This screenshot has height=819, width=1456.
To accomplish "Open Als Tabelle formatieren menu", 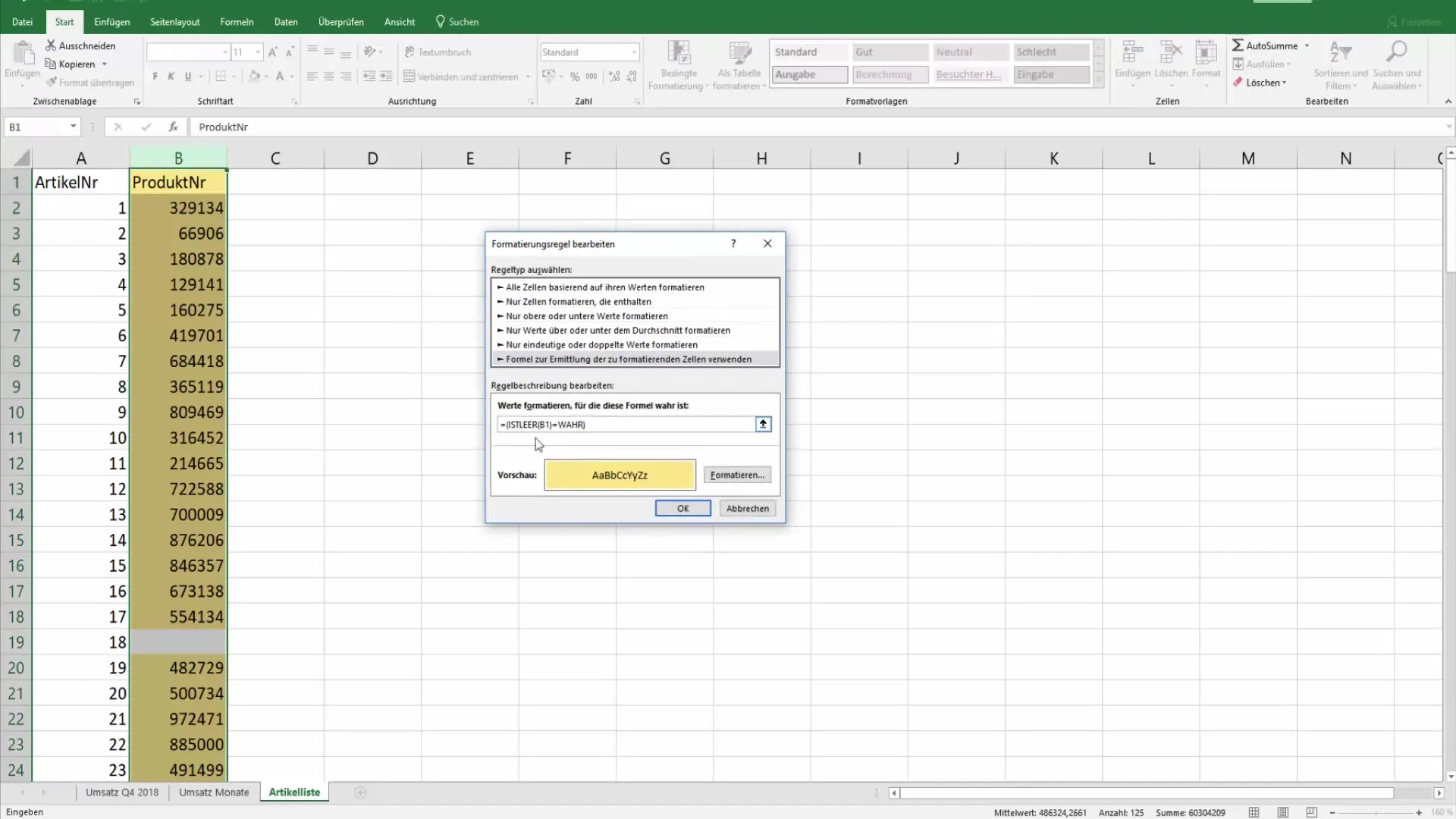I will coord(739,65).
